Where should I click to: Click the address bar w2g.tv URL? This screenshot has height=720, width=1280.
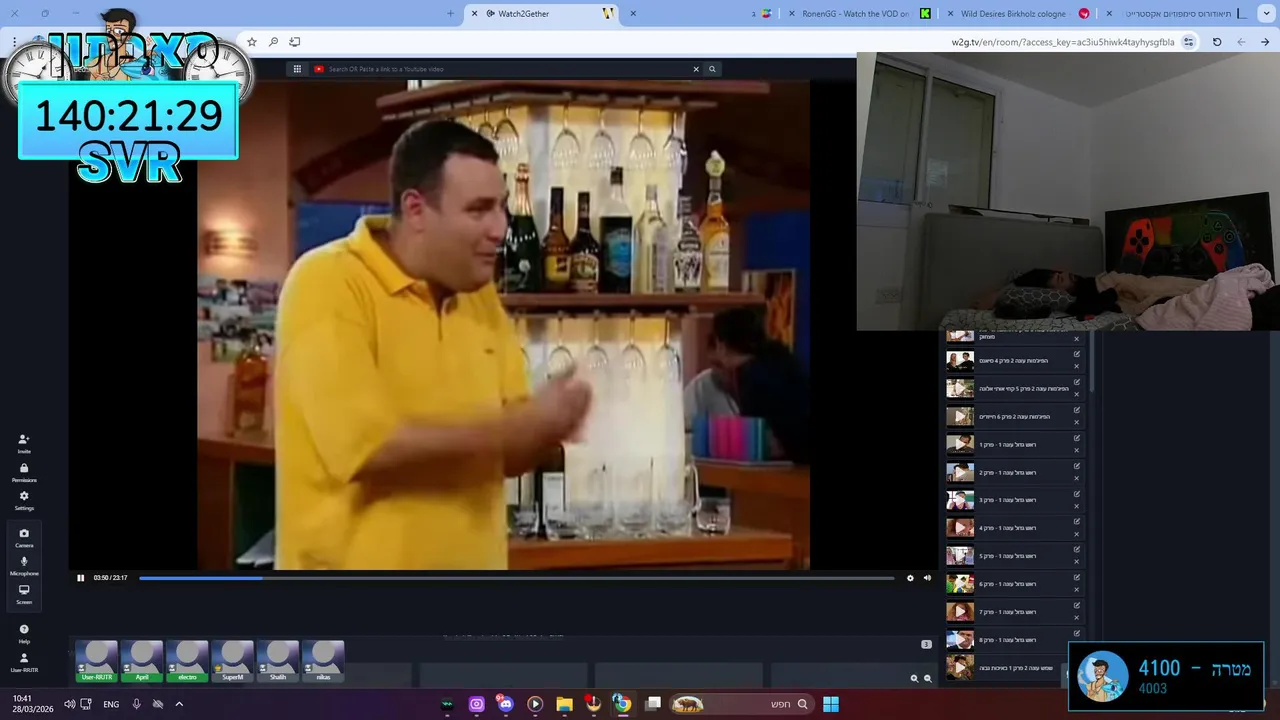point(1063,42)
